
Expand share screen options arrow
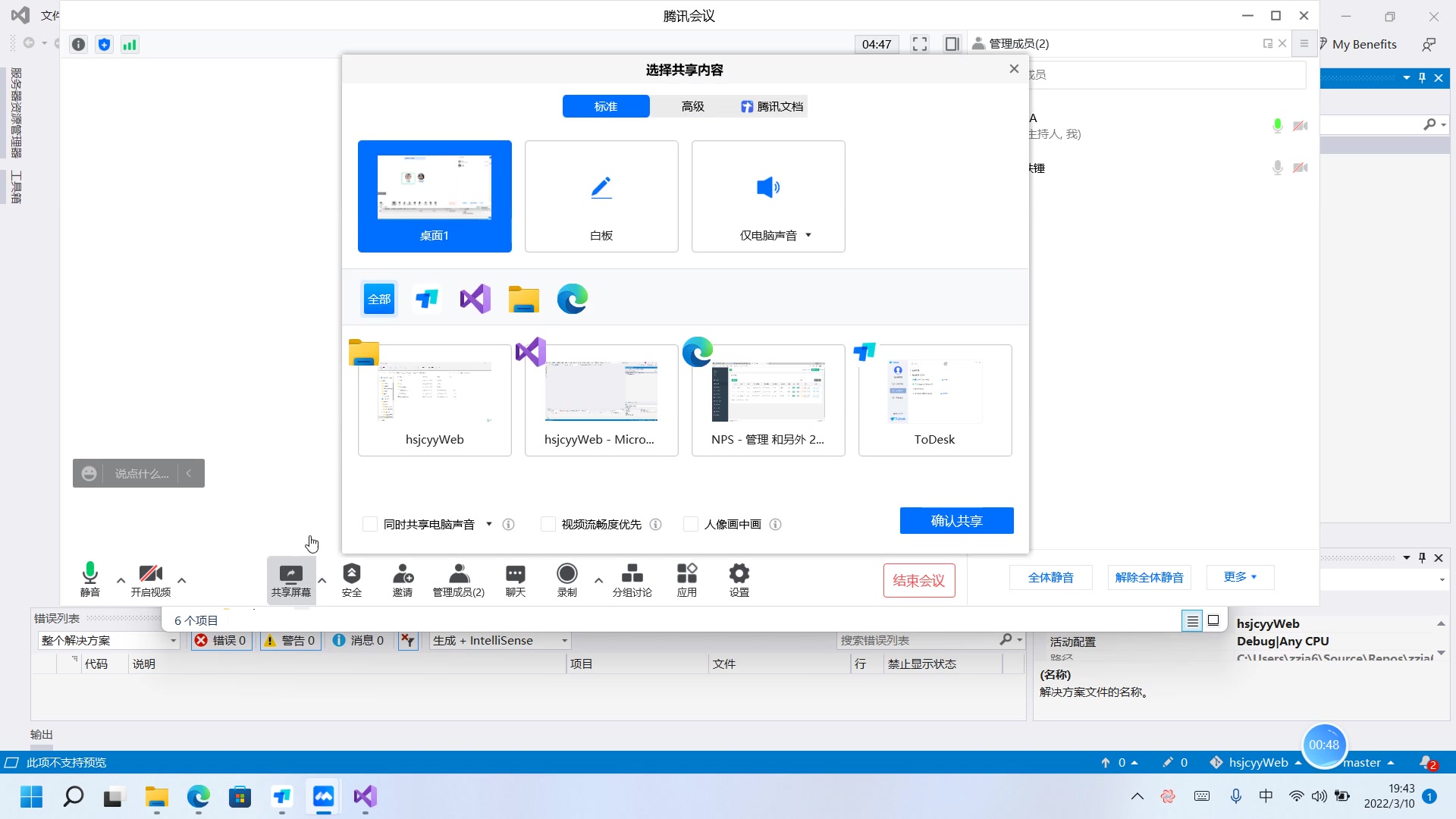(x=322, y=580)
